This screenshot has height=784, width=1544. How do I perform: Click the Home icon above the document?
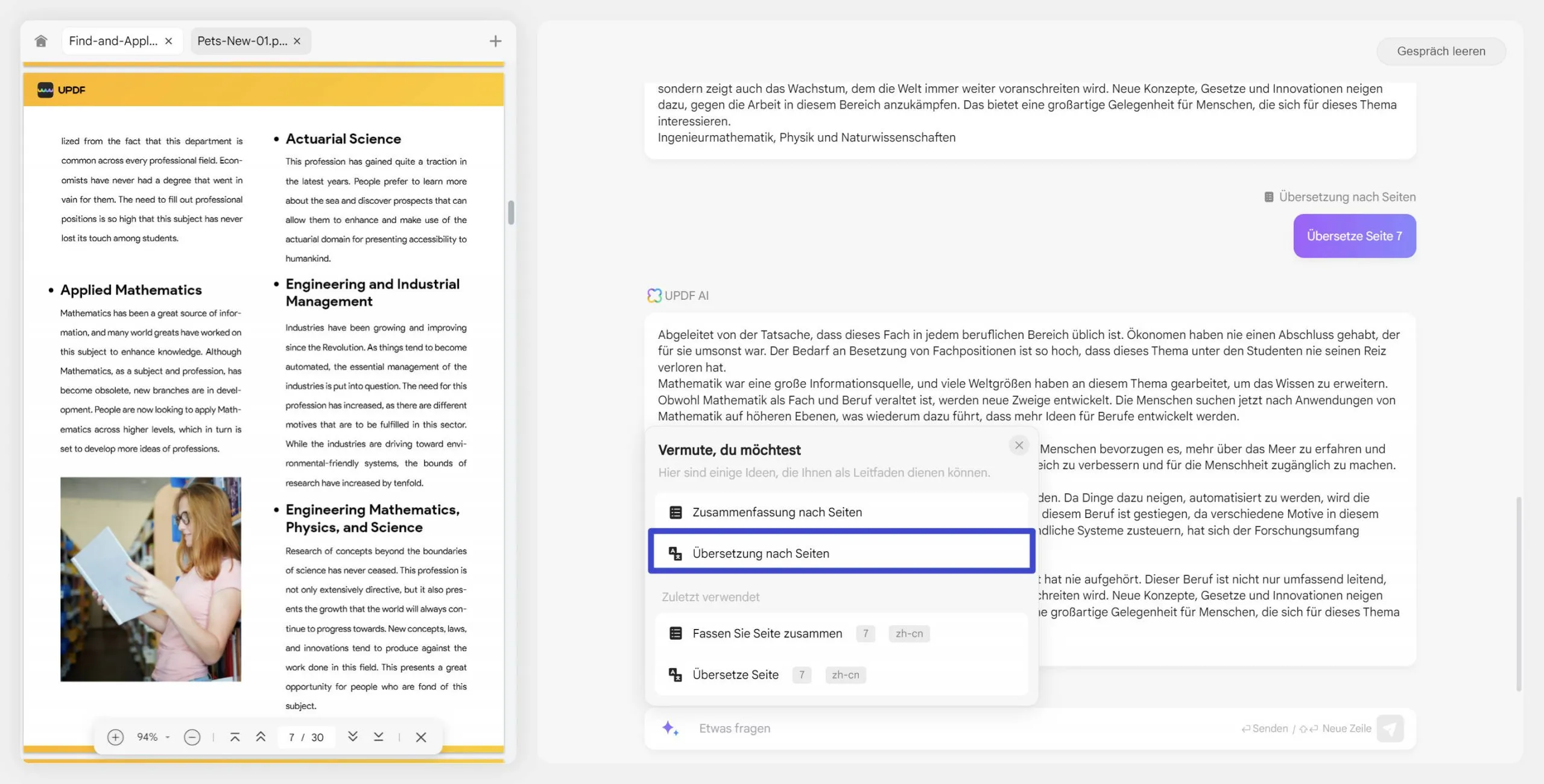coord(40,40)
